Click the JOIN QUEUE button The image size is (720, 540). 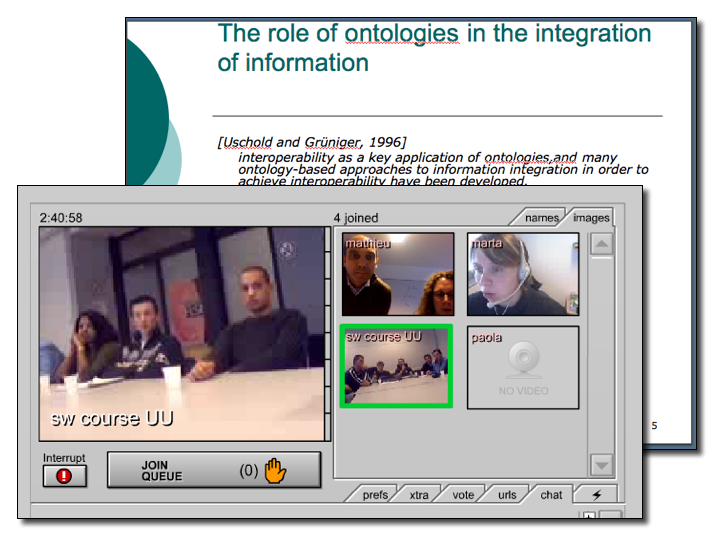[x=214, y=470]
